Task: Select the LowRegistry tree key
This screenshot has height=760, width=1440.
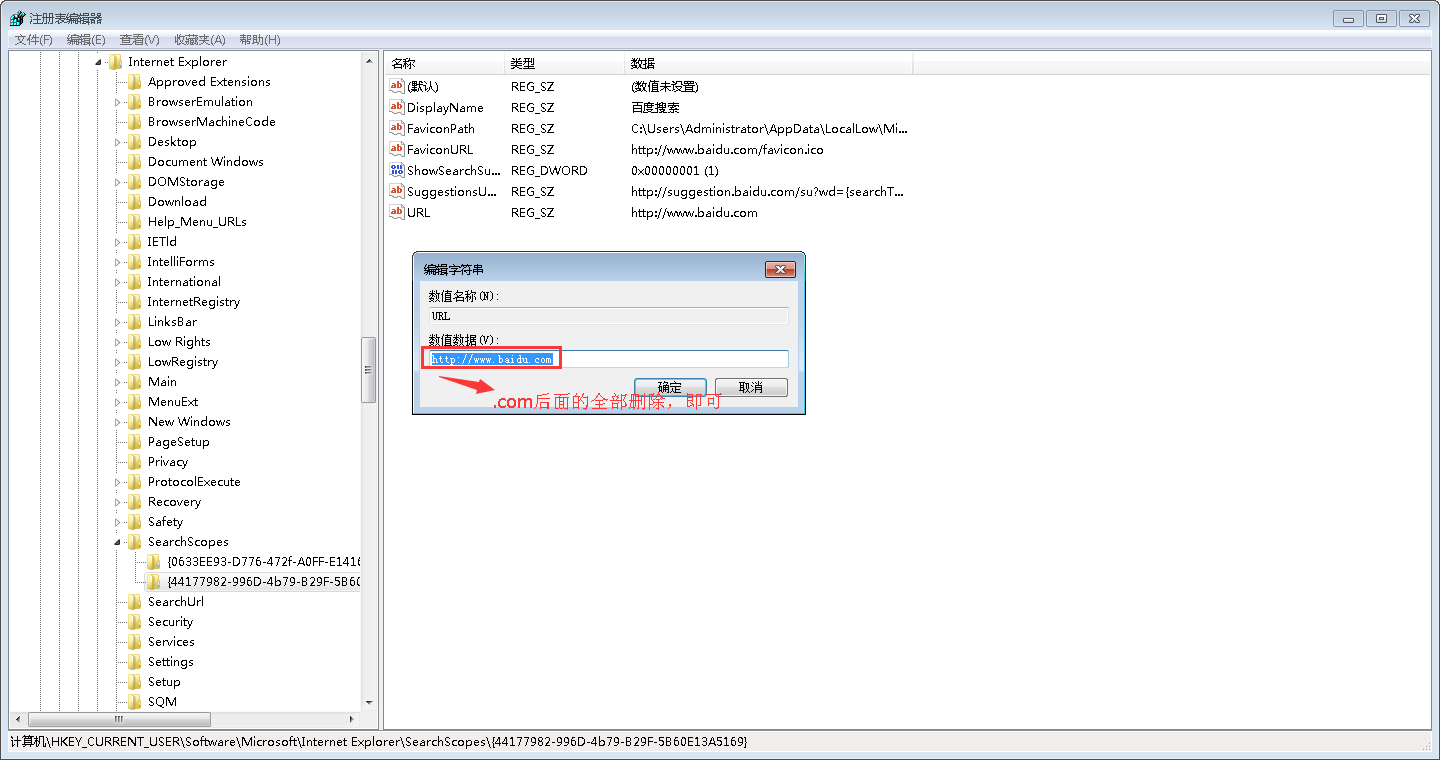Action: click(182, 362)
